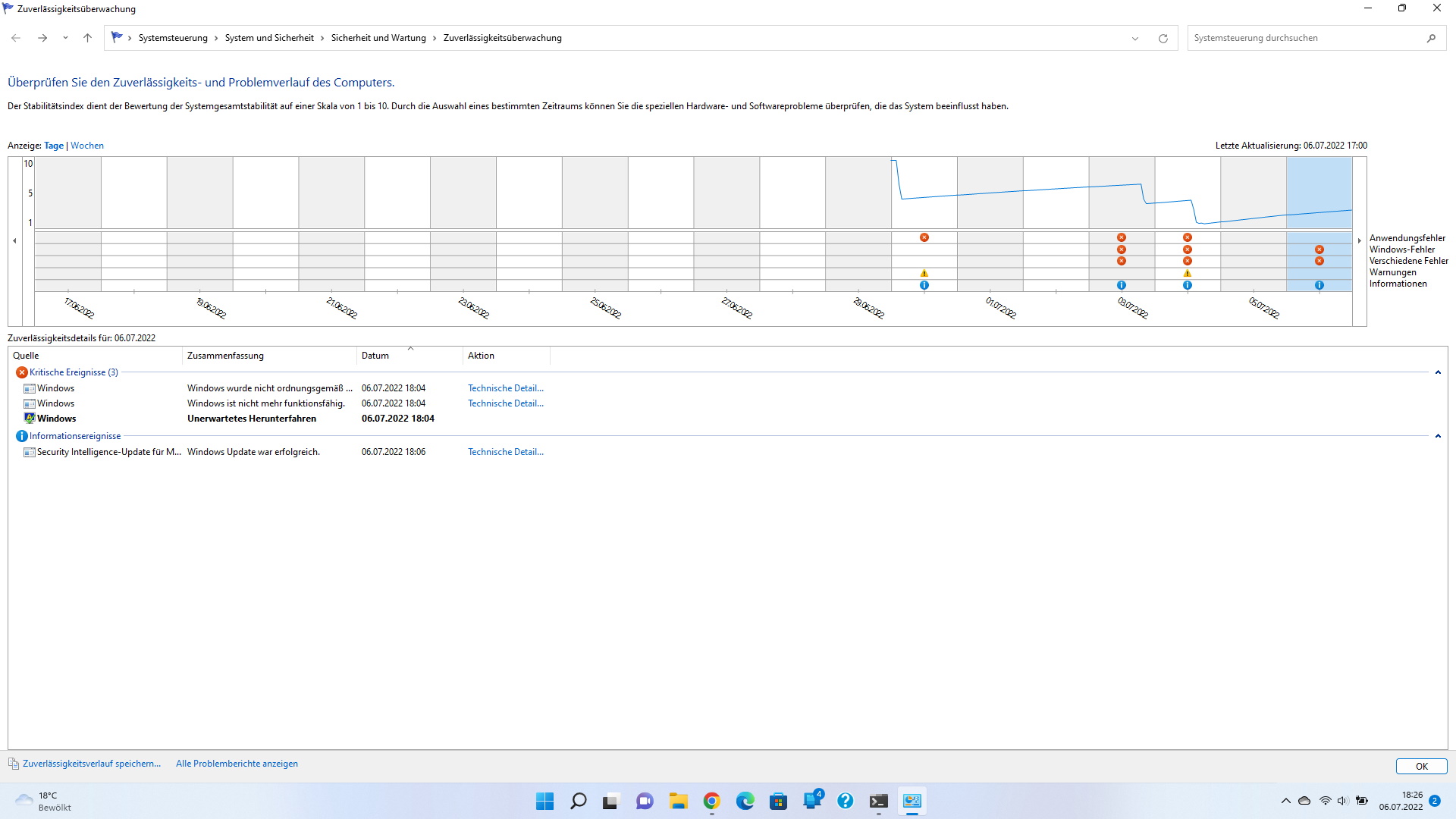Open File Explorer from the taskbar
1456x819 pixels.
[x=678, y=801]
